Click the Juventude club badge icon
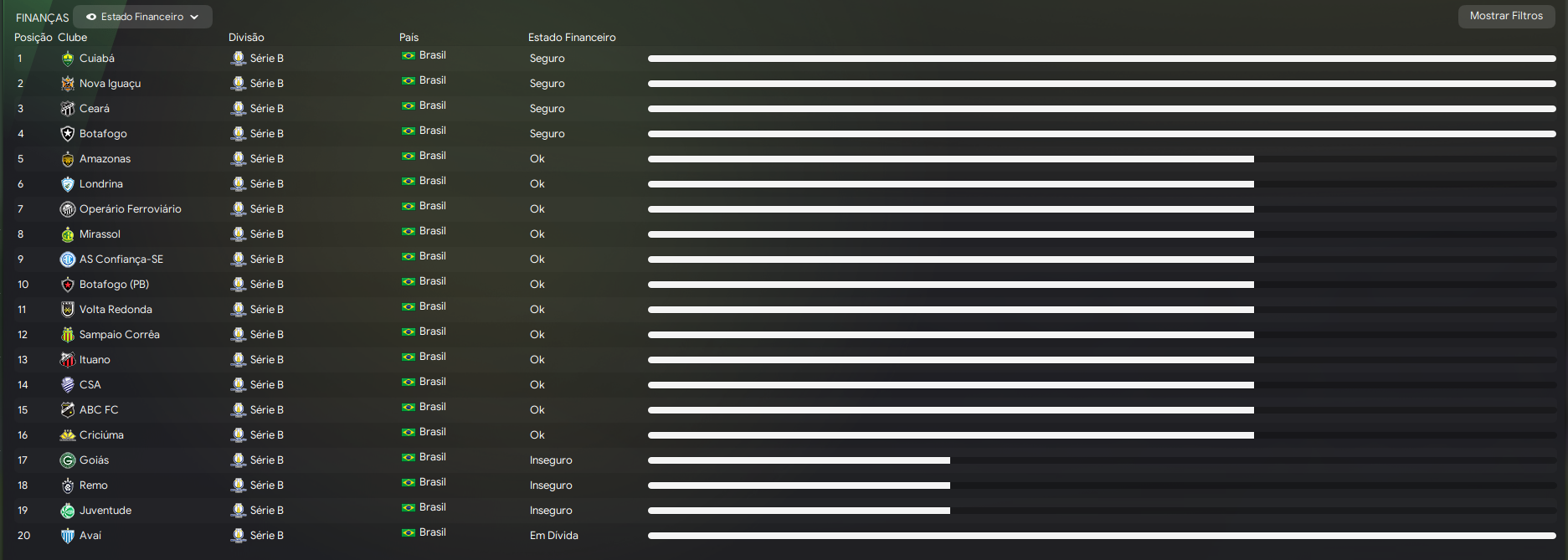 68,511
